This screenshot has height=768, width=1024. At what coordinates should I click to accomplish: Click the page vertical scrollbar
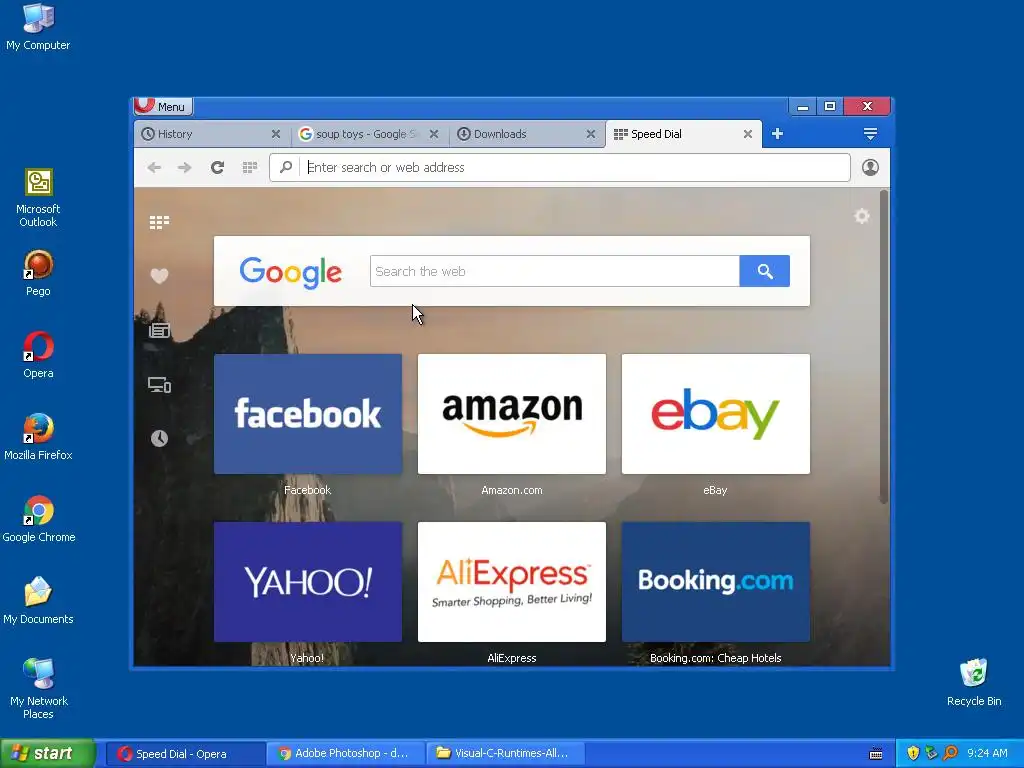(884, 347)
